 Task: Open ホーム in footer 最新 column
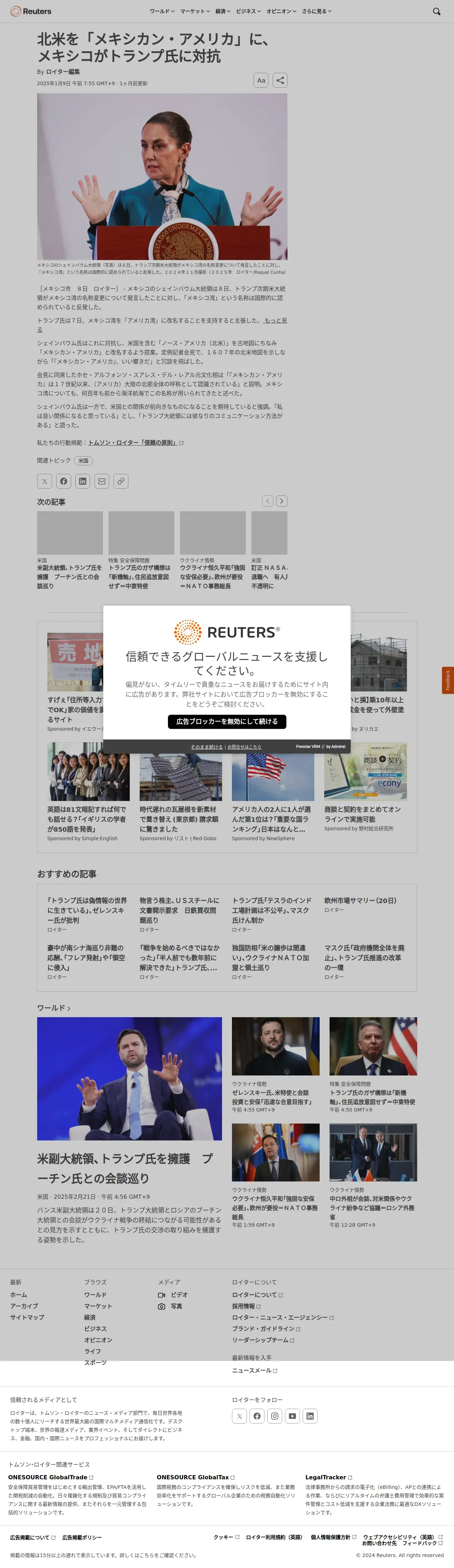18,1295
